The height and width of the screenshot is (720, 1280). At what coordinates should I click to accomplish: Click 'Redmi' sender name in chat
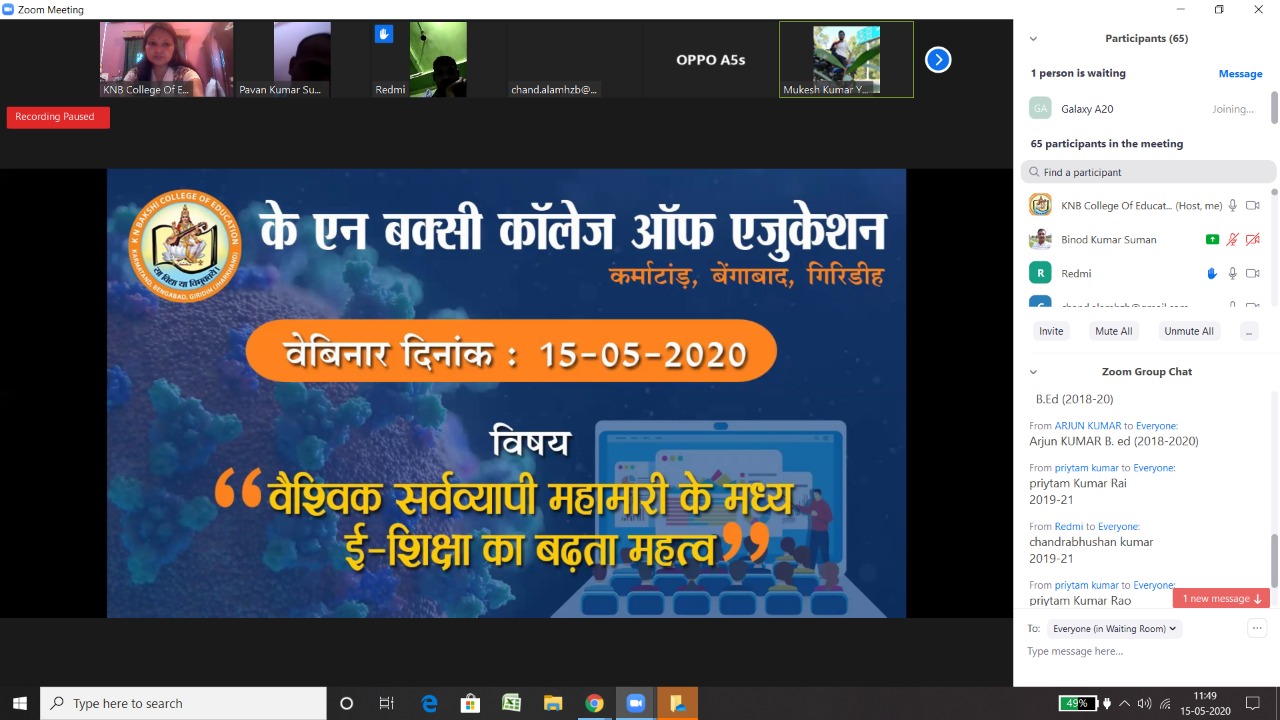point(1069,526)
